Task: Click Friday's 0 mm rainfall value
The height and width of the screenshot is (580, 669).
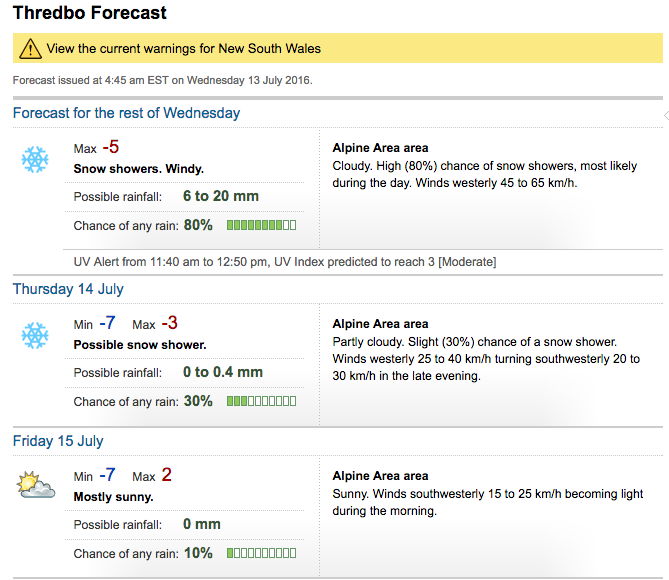Action: [x=202, y=524]
